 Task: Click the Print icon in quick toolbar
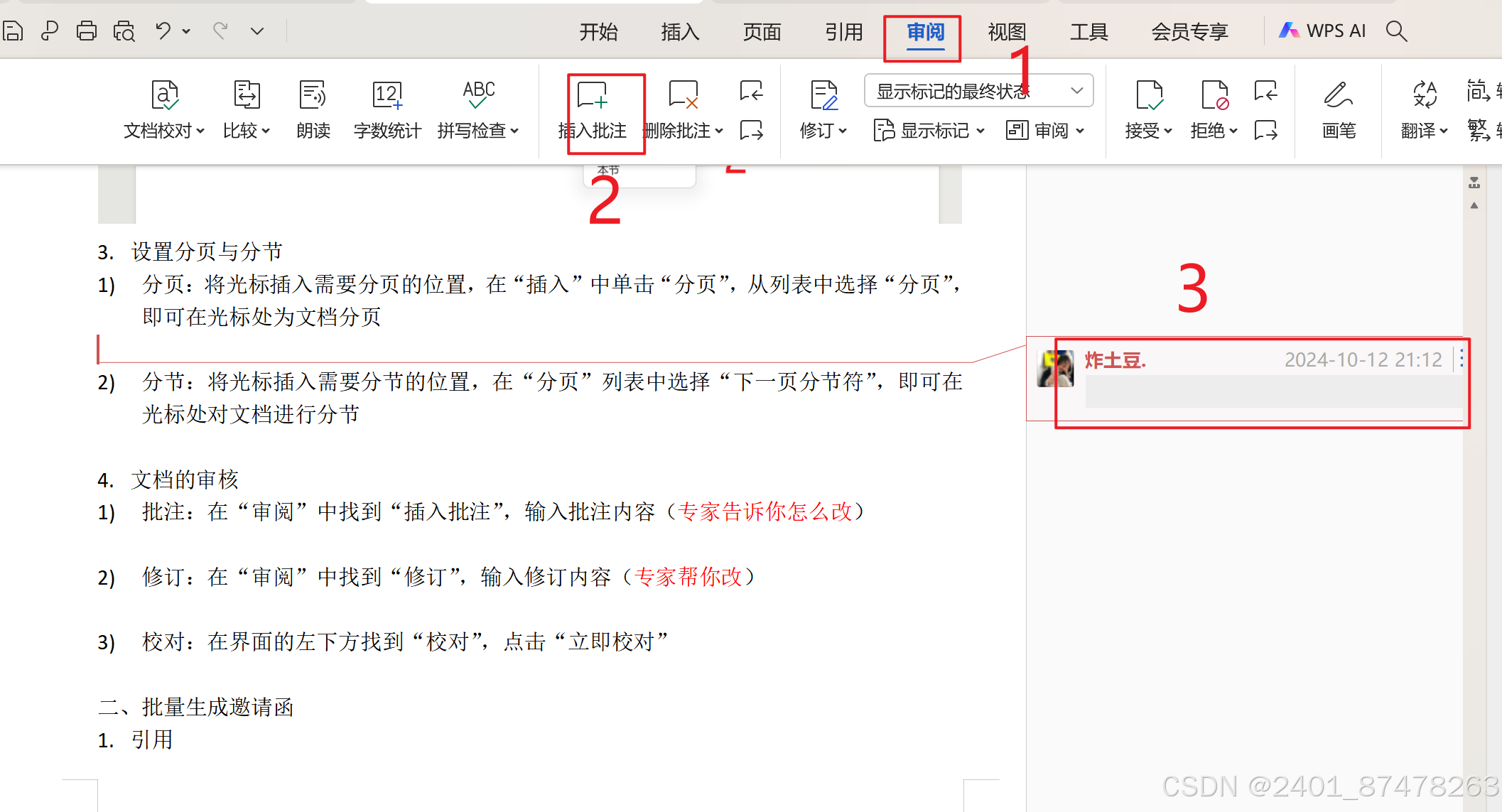pos(87,31)
